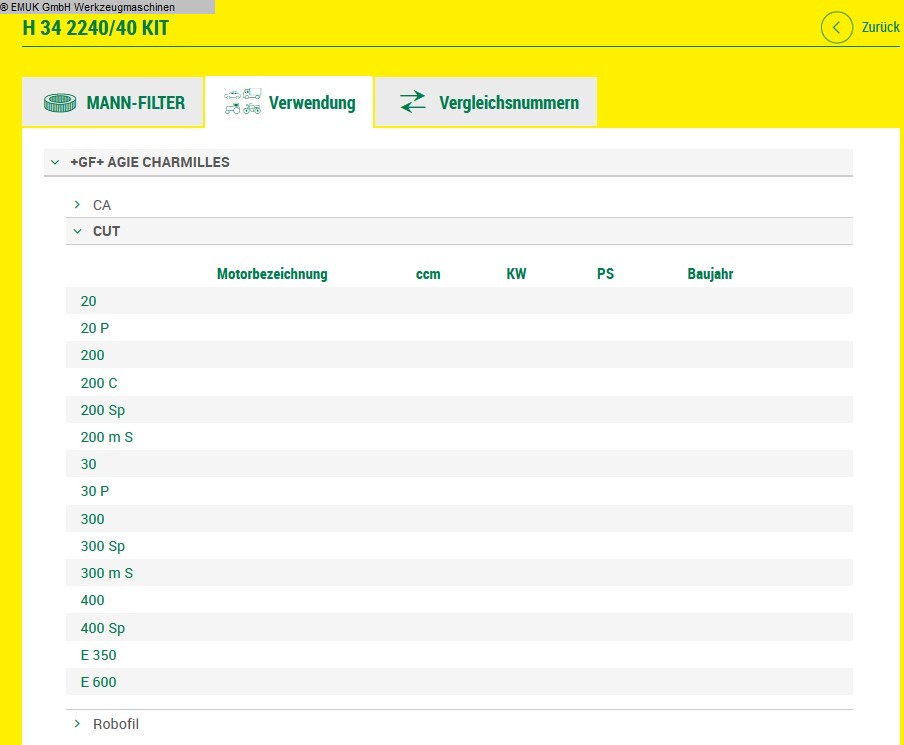Click the 300 Sp model link
Viewport: 904px width, 745px height.
coord(103,546)
